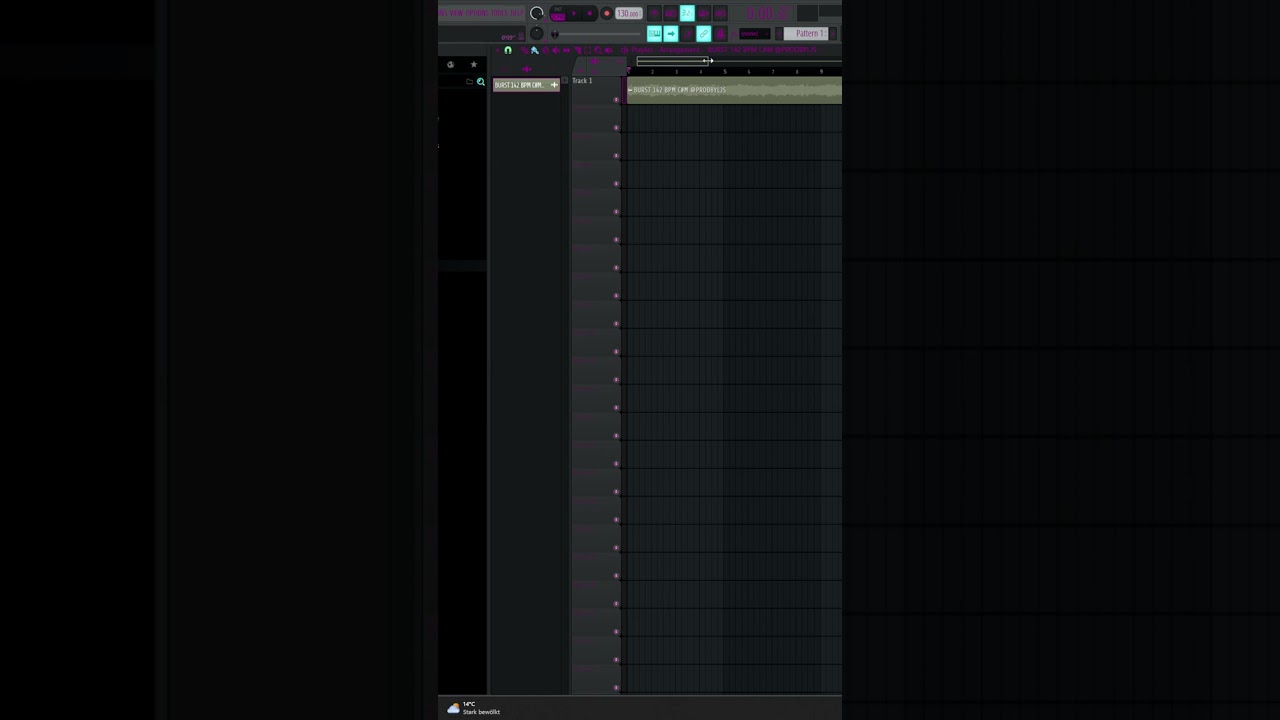Viewport: 1280px width, 720px height.
Task: Click the red Record button
Action: (607, 13)
